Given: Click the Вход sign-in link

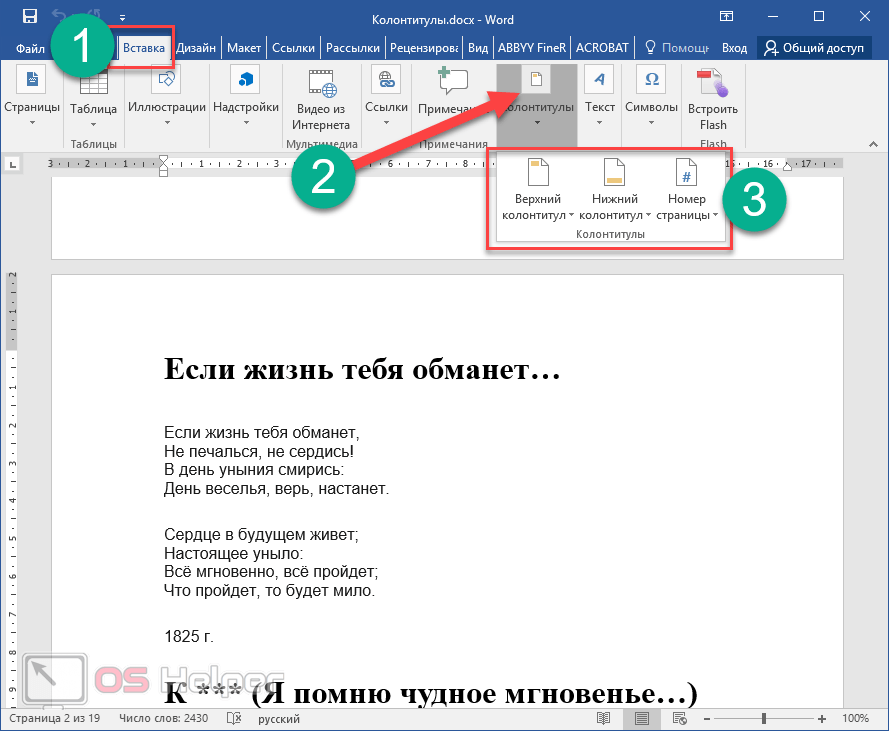Looking at the screenshot, I should pyautogui.click(x=734, y=47).
